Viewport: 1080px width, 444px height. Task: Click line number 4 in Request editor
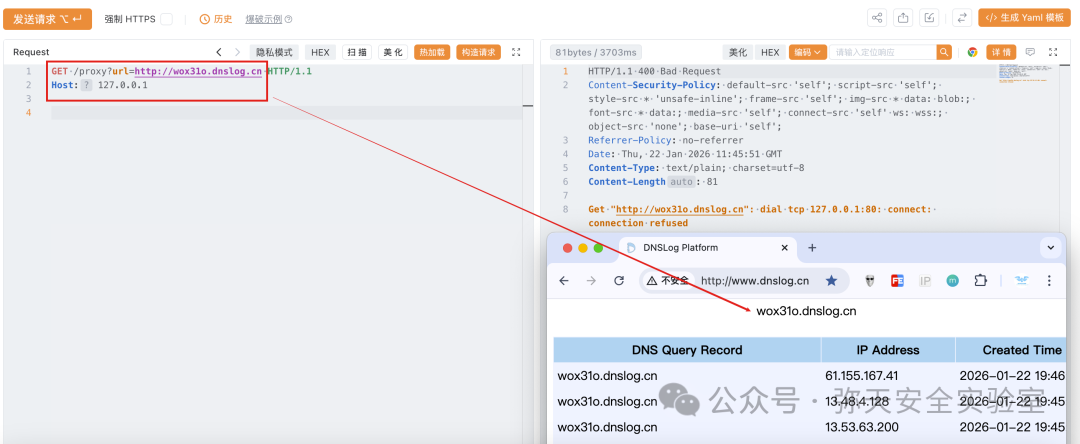pos(28,112)
